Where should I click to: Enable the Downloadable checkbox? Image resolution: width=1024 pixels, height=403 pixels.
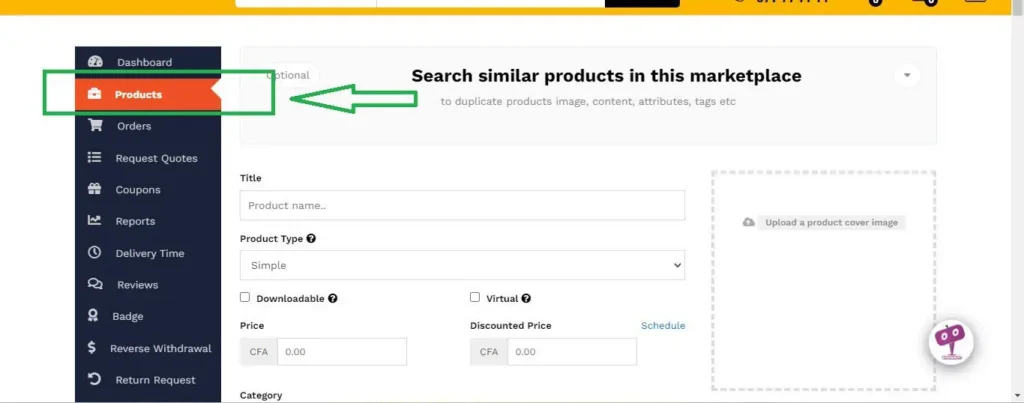(x=245, y=297)
